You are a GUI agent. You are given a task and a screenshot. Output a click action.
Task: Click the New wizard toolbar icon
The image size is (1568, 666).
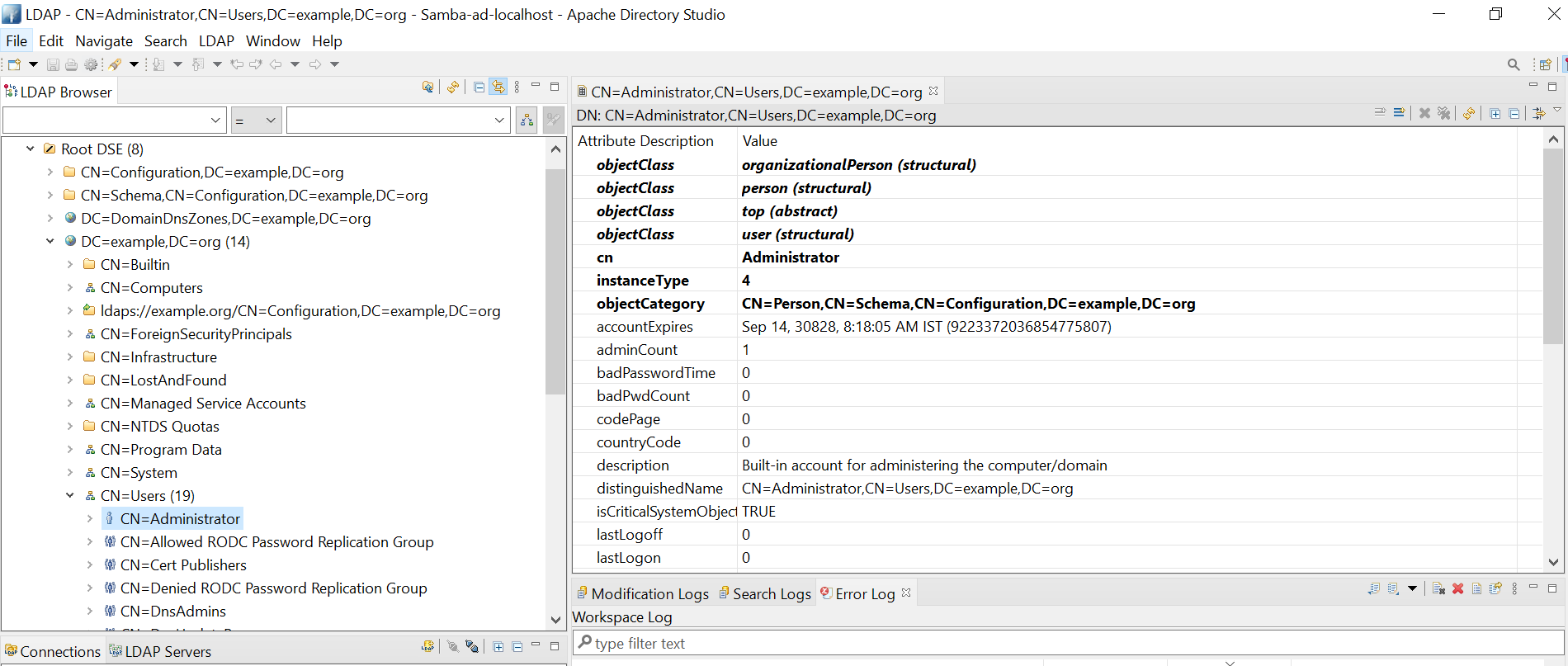click(x=14, y=64)
